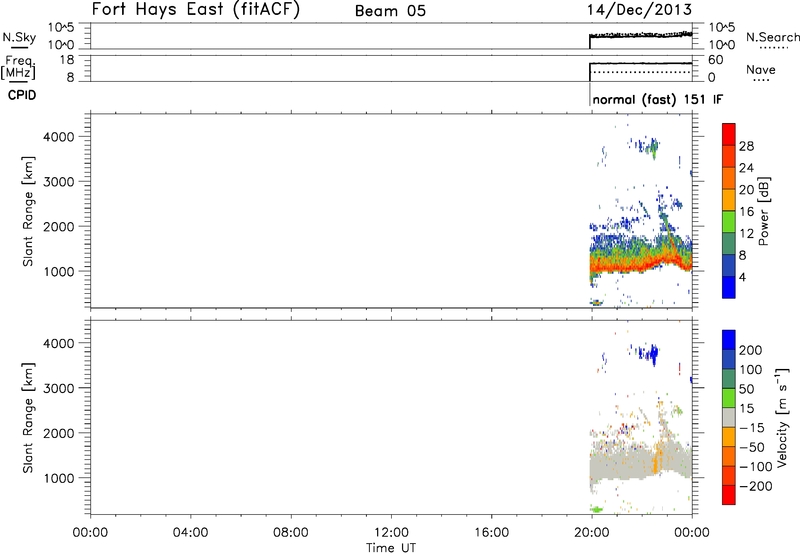Pick light green segment of Power color bar
The image size is (800, 554).
729,222
